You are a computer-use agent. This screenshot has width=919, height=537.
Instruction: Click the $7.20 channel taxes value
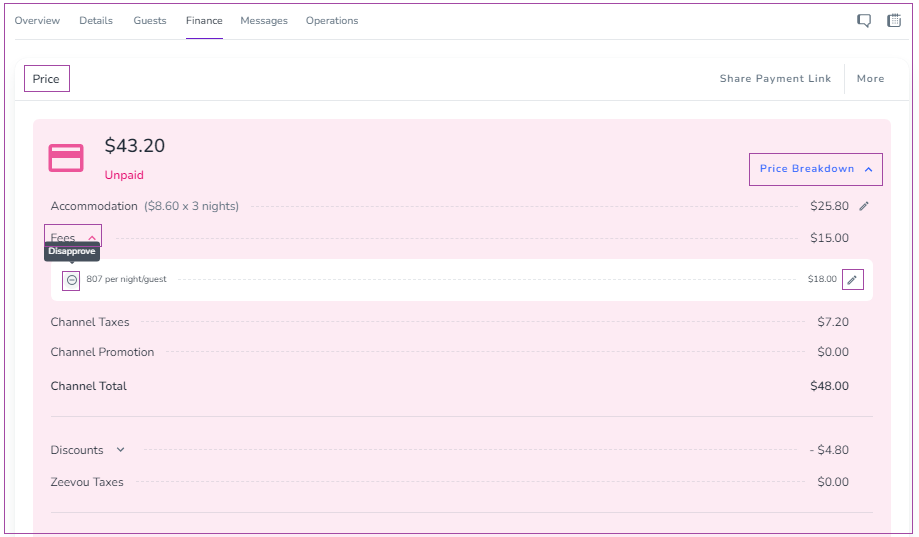(833, 322)
